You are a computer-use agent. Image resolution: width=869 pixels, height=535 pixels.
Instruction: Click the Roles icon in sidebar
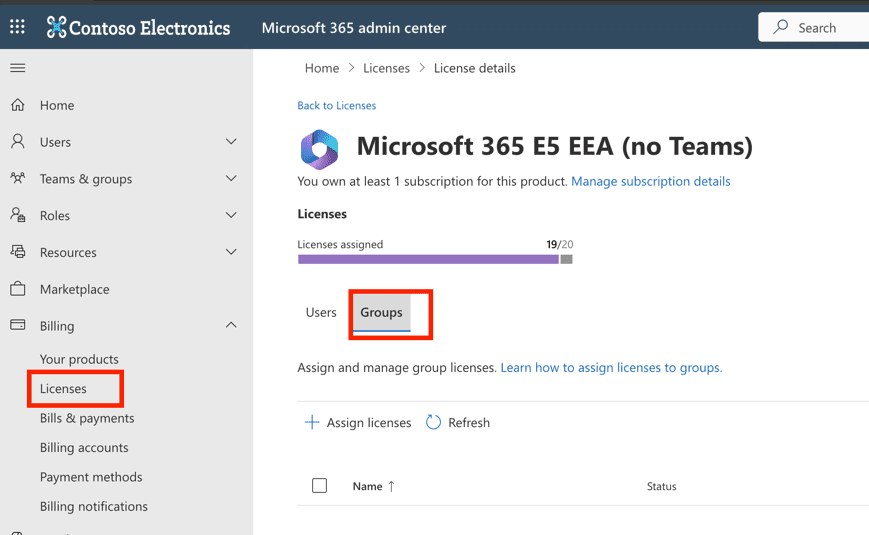point(18,215)
